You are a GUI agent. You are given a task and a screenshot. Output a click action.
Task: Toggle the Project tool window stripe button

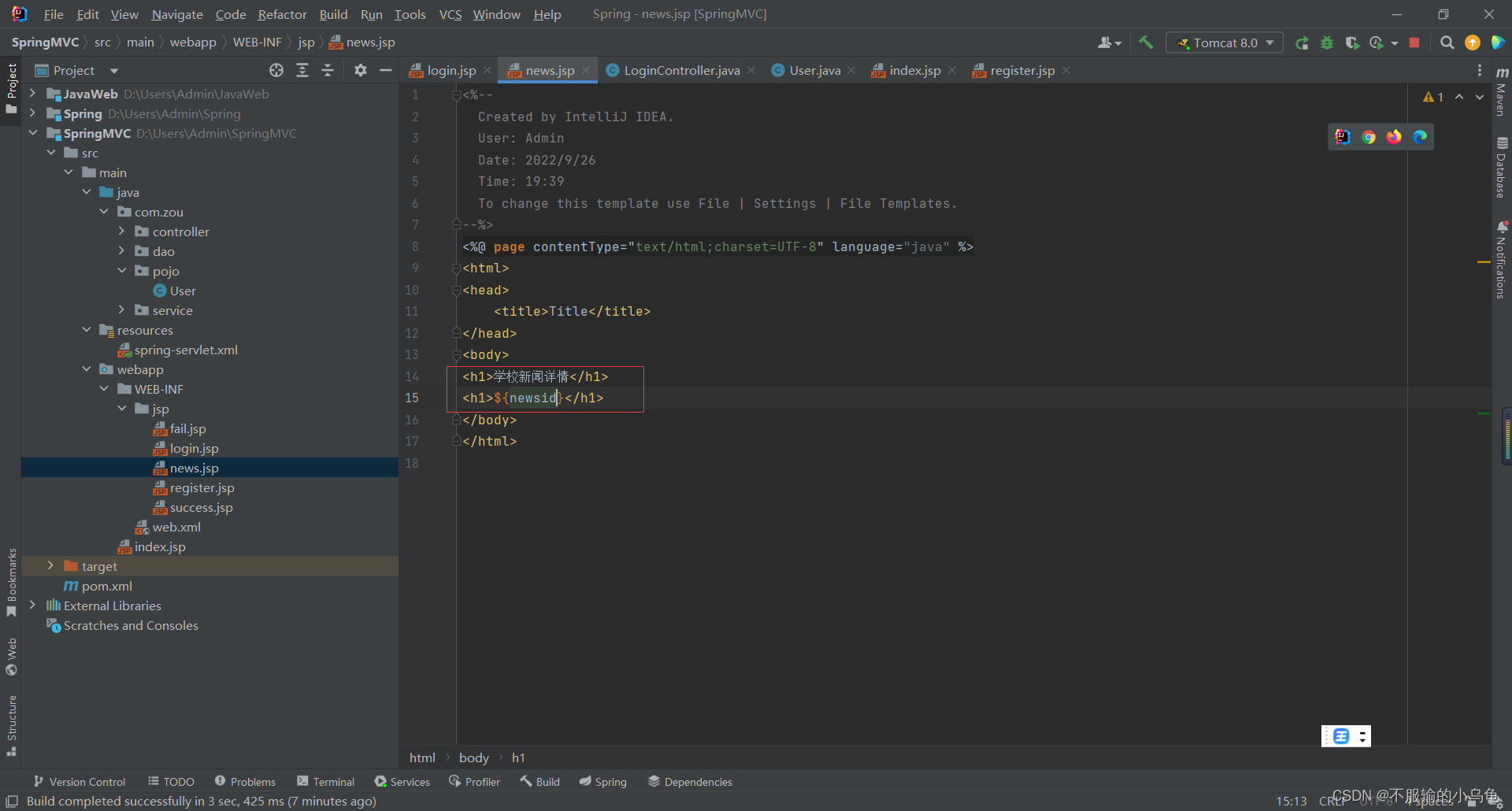pyautogui.click(x=11, y=89)
